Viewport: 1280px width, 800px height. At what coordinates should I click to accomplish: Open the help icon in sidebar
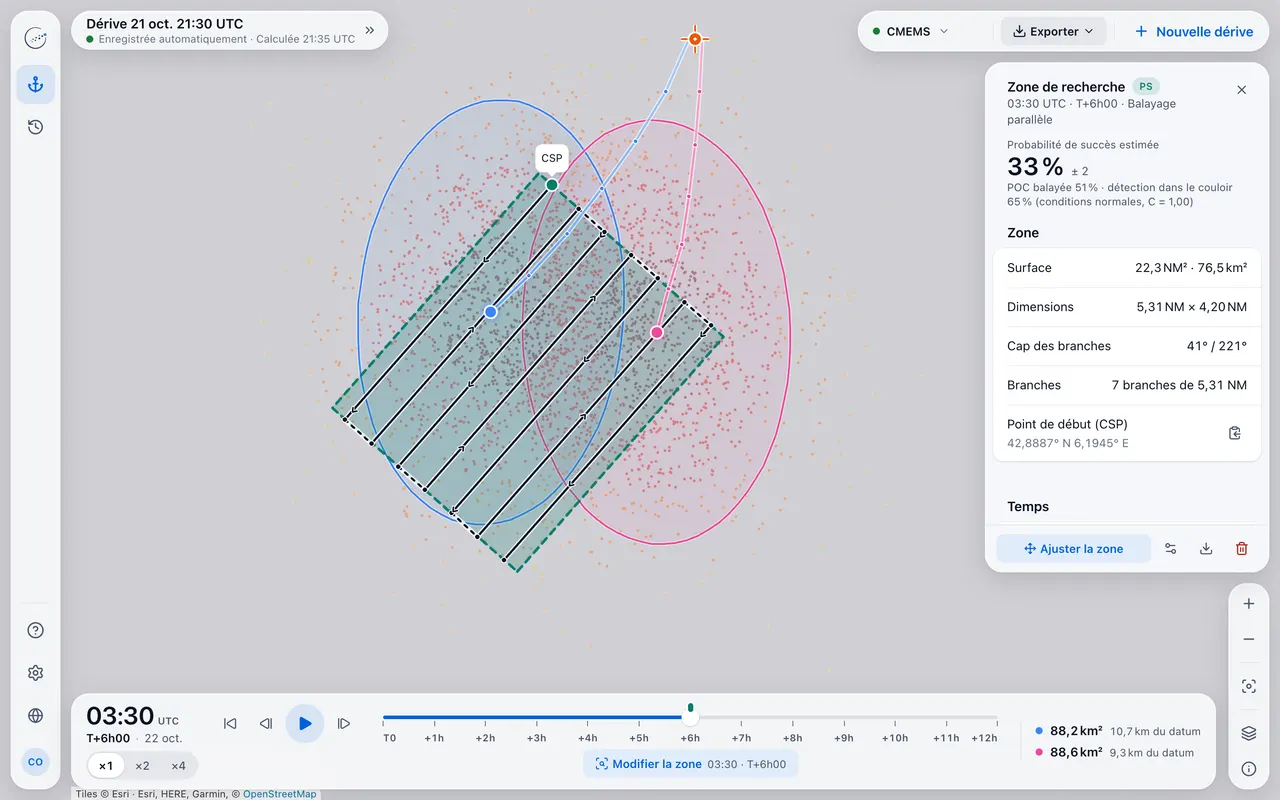click(x=36, y=630)
